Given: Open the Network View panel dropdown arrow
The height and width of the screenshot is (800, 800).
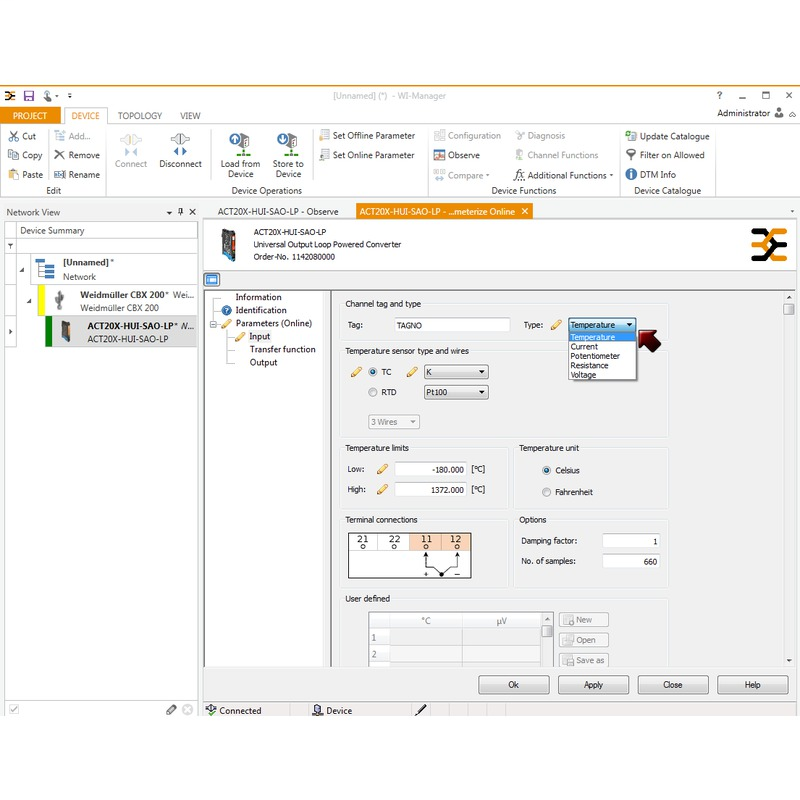Looking at the screenshot, I should tap(169, 212).
